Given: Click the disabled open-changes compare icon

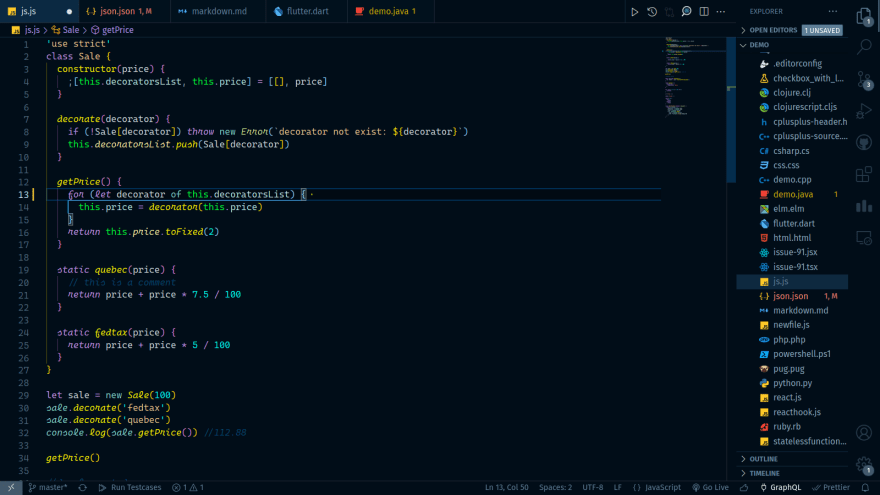Looking at the screenshot, I should (x=669, y=11).
